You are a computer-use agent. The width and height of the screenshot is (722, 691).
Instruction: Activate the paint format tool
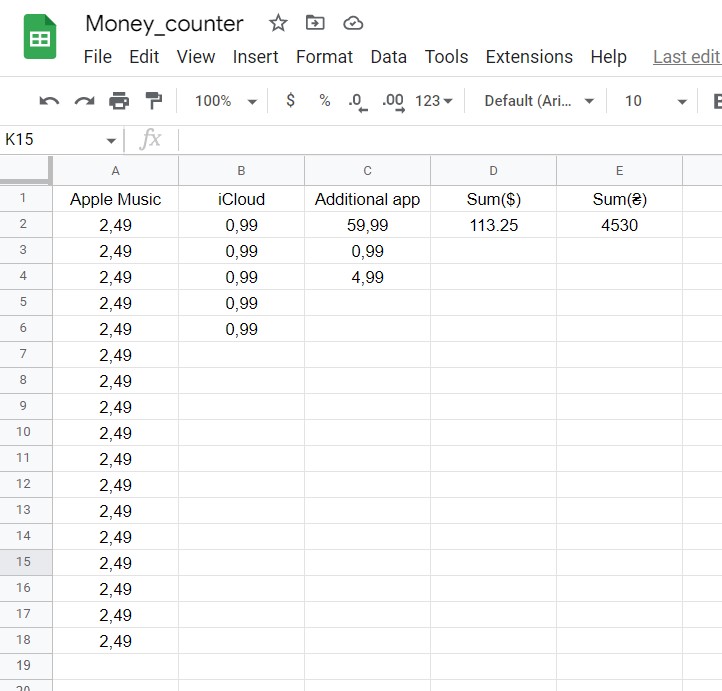[154, 101]
